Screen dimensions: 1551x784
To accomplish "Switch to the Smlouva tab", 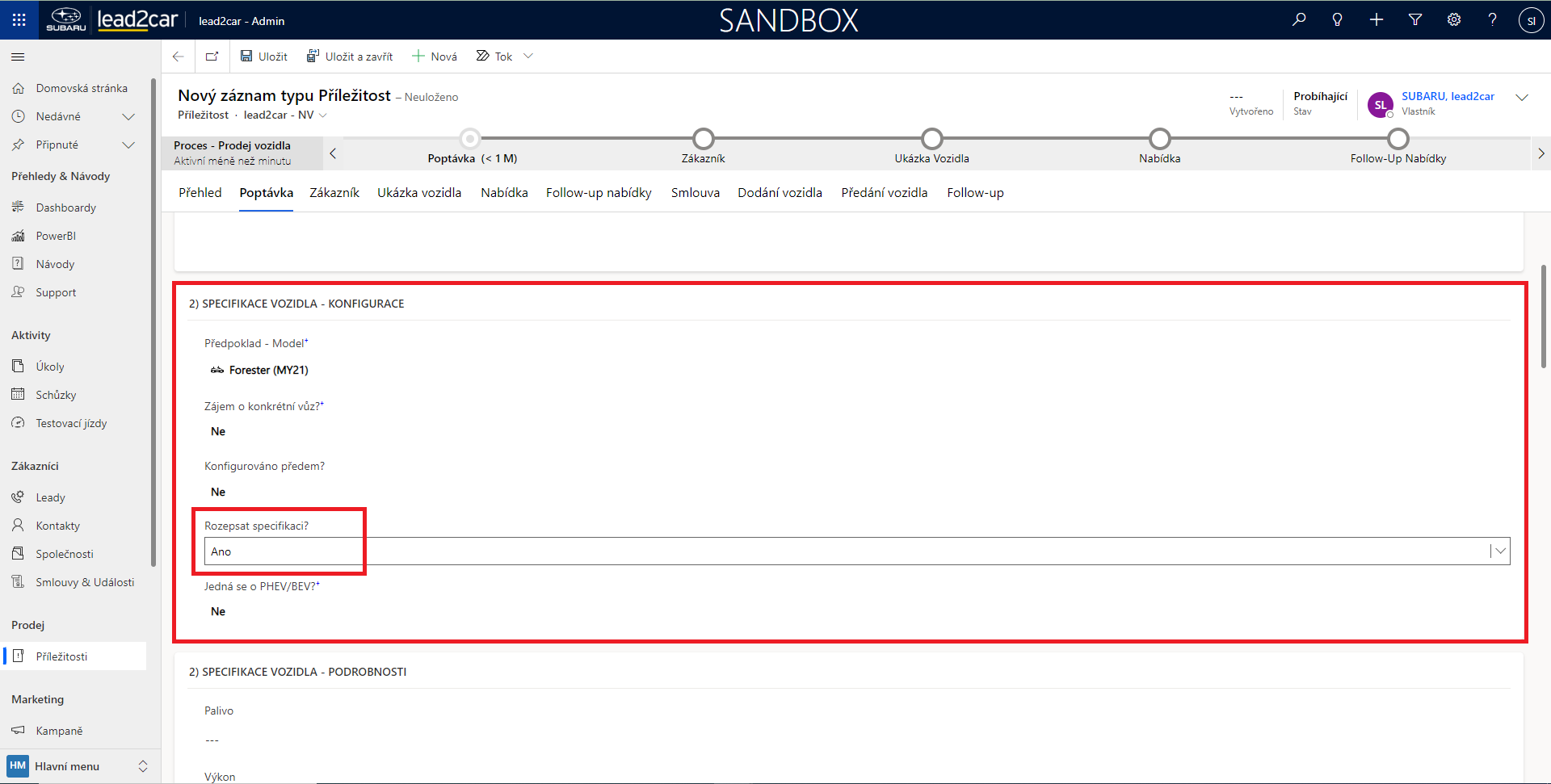I will point(695,193).
